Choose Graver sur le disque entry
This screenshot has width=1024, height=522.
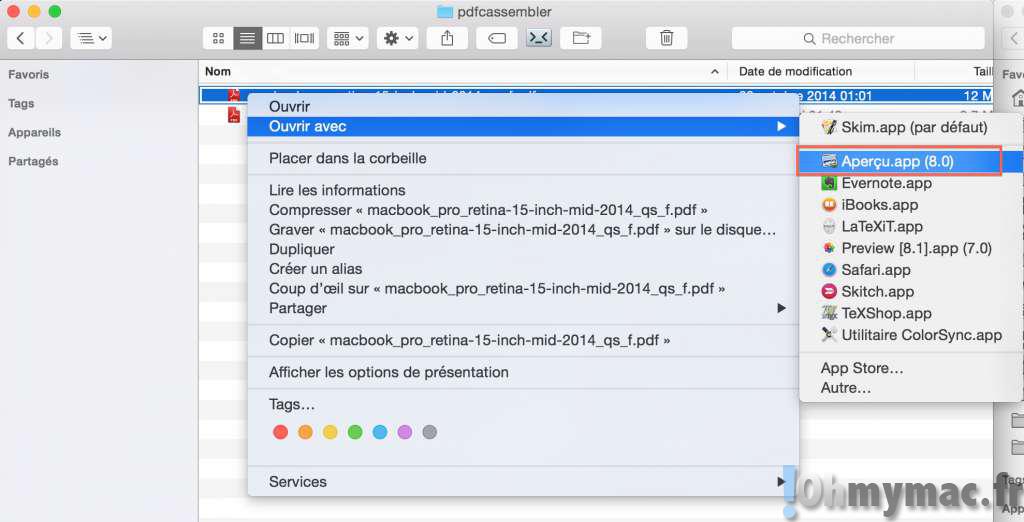(x=523, y=229)
